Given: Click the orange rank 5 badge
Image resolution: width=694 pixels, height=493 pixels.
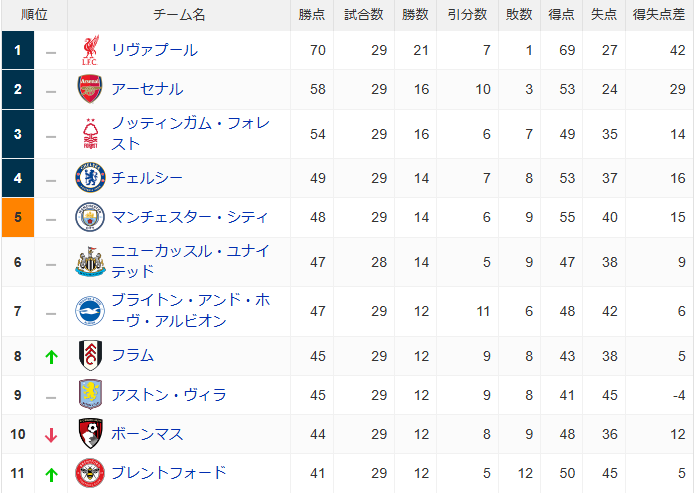Looking at the screenshot, I should click(18, 217).
